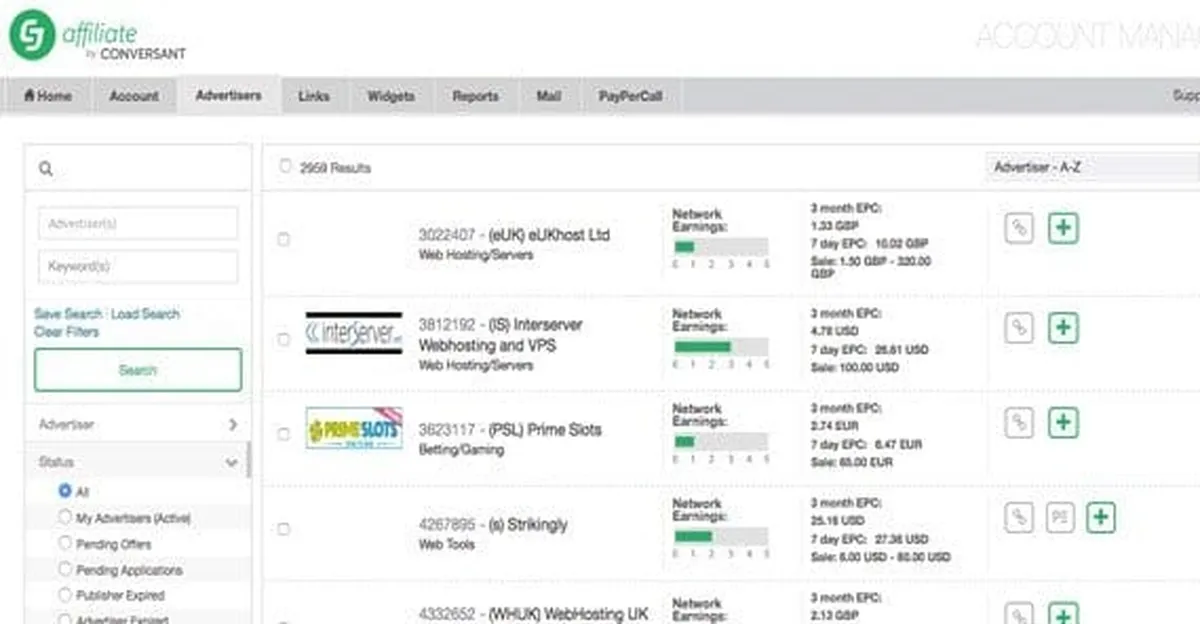Open the Interserver logo thumbnail
The width and height of the screenshot is (1200, 624).
[x=354, y=333]
